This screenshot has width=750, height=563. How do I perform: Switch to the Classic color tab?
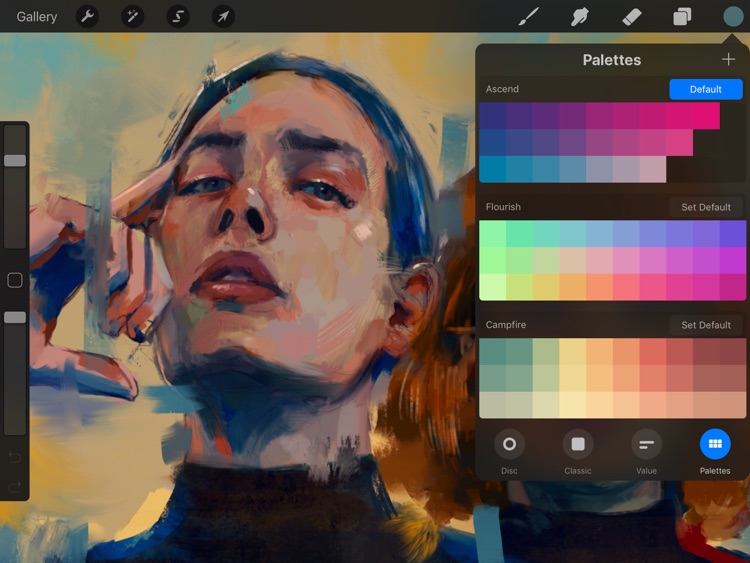[x=577, y=444]
